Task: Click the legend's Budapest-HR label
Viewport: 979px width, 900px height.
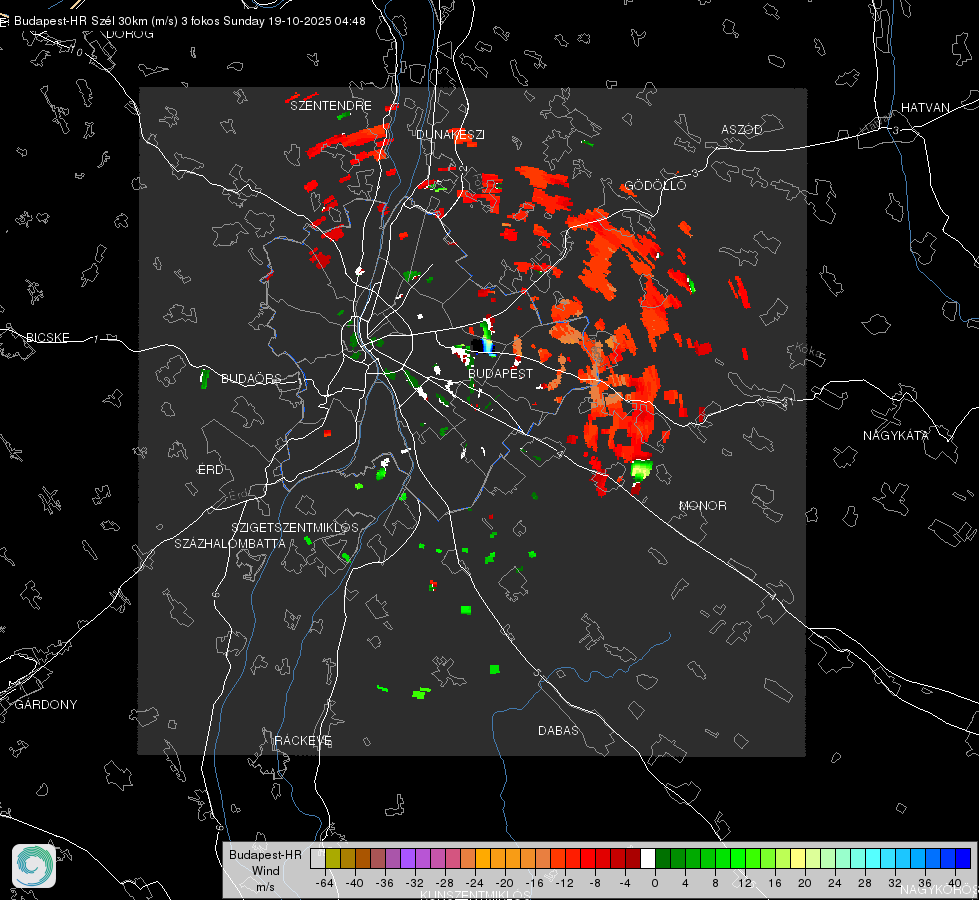Action: (x=265, y=854)
